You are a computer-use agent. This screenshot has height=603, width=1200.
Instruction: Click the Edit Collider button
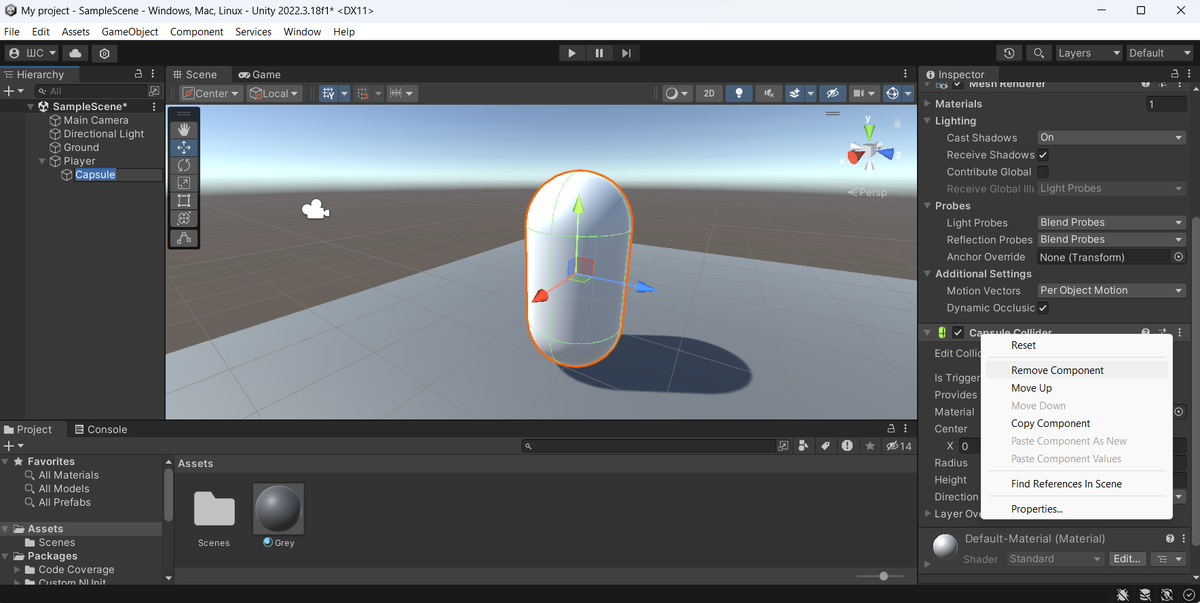pos(958,353)
